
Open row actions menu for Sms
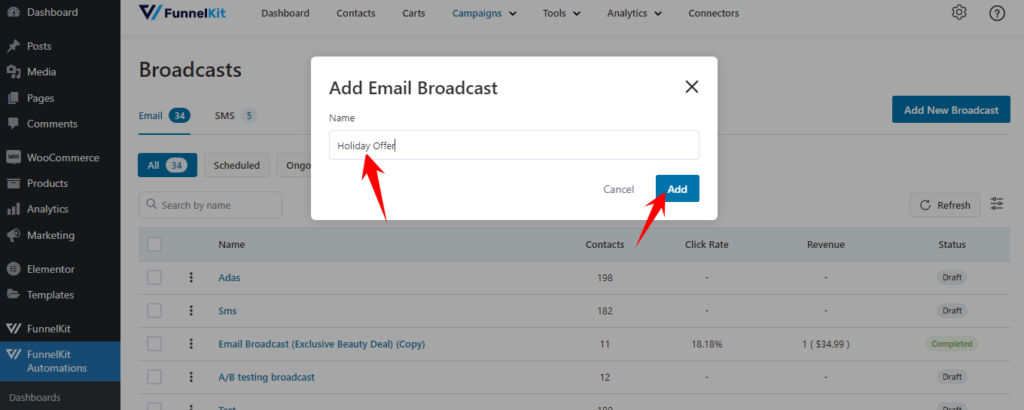coord(191,311)
